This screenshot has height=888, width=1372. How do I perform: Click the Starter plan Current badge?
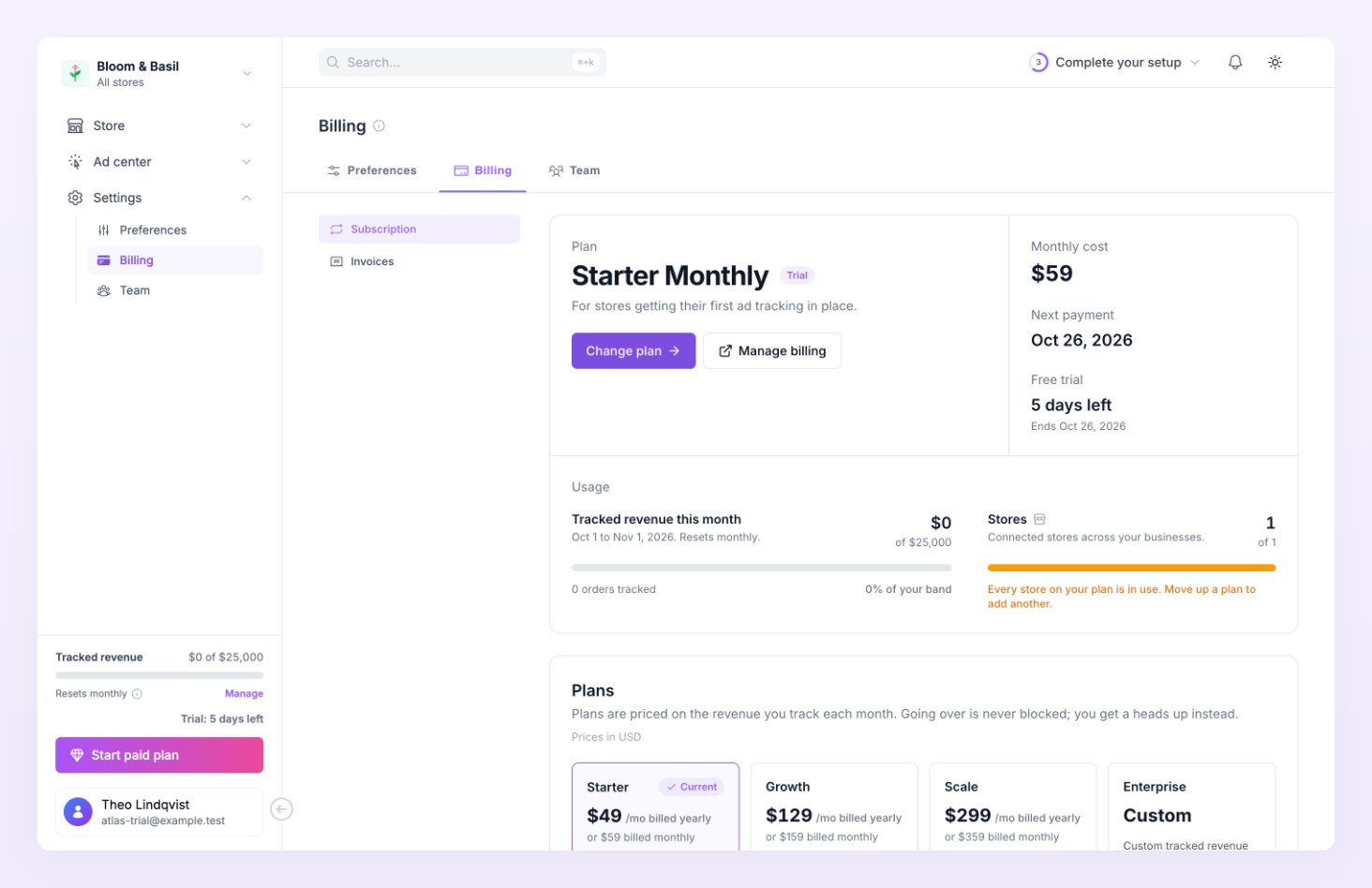(692, 787)
